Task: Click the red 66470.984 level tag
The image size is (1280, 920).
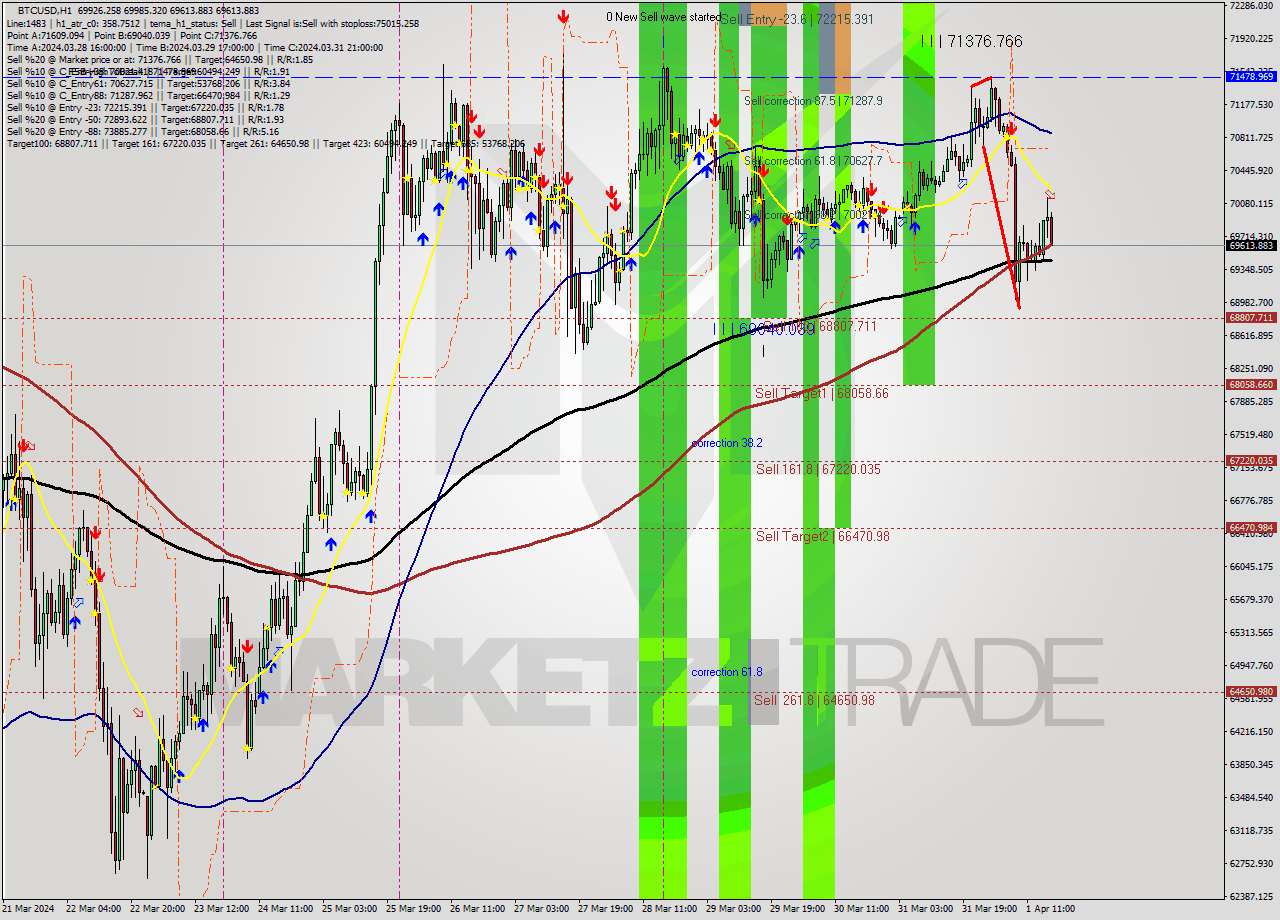Action: (x=1251, y=528)
